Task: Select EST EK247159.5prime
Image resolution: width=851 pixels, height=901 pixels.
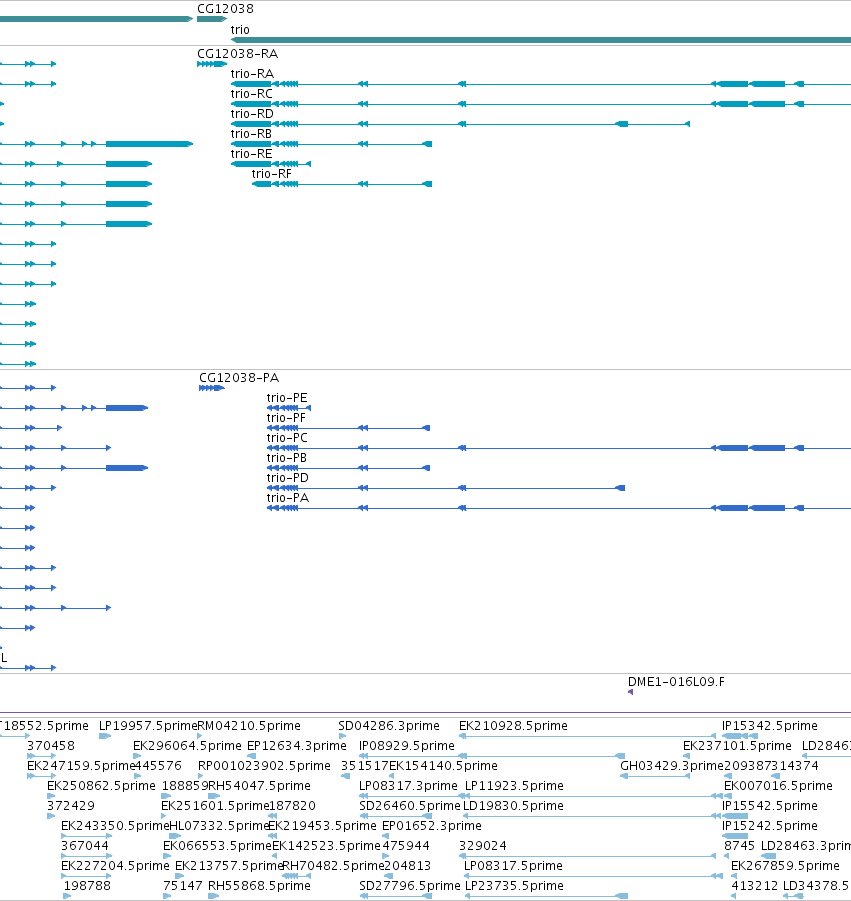Action: coord(81,766)
